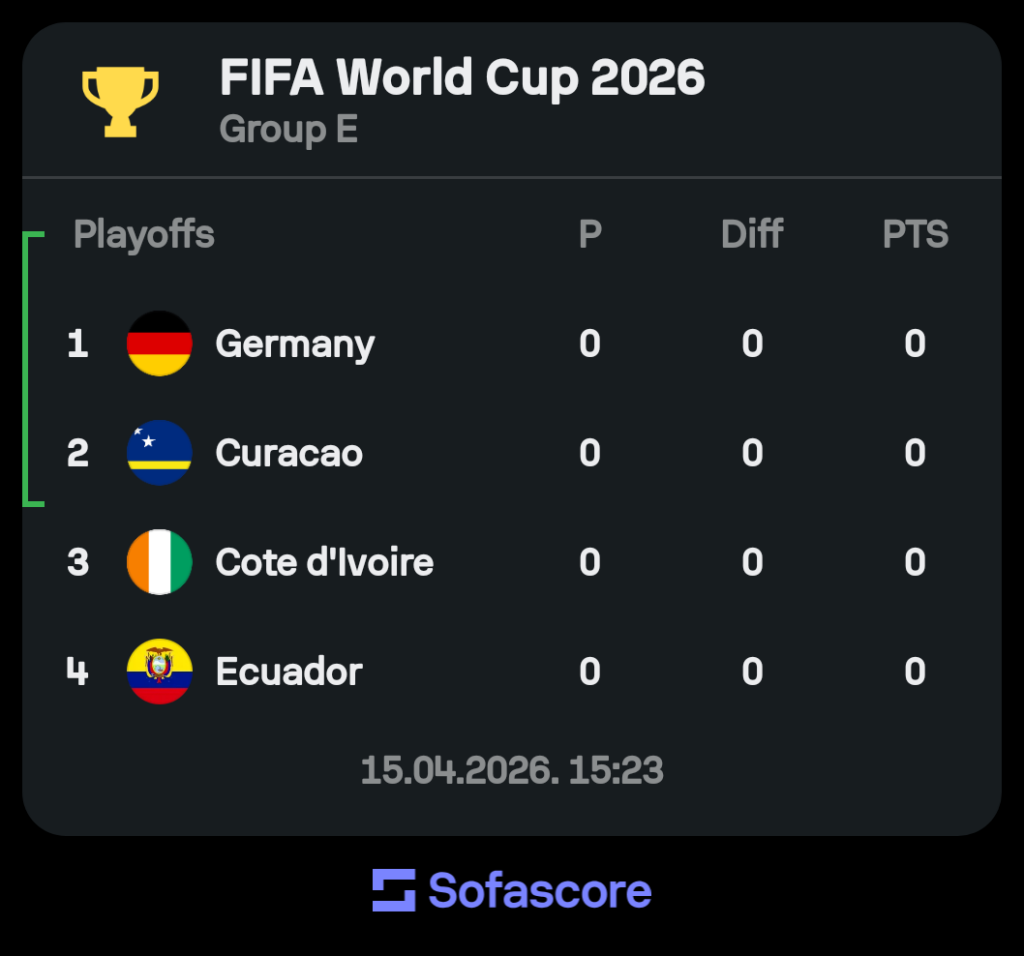This screenshot has height=956, width=1024.
Task: Click the Sofascore logo icon
Action: (x=393, y=890)
